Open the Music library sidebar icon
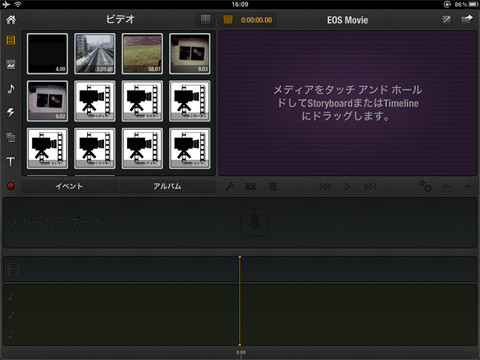Image resolution: width=480 pixels, height=360 pixels. coord(11,89)
